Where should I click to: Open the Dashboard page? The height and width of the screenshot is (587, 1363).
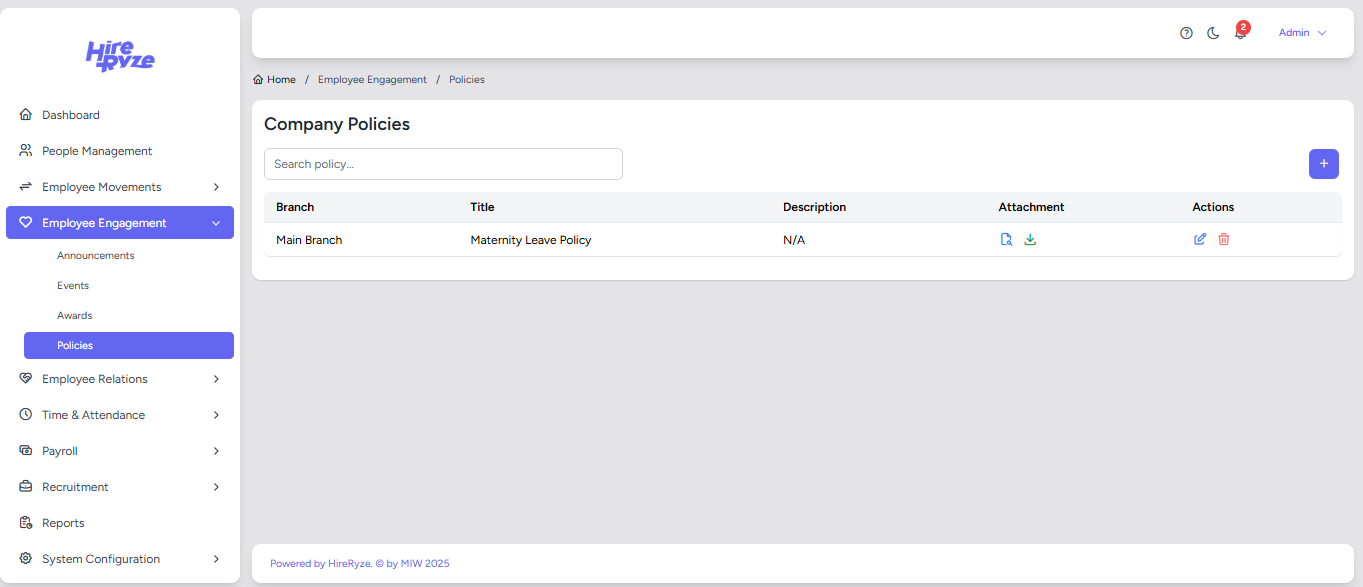point(70,115)
